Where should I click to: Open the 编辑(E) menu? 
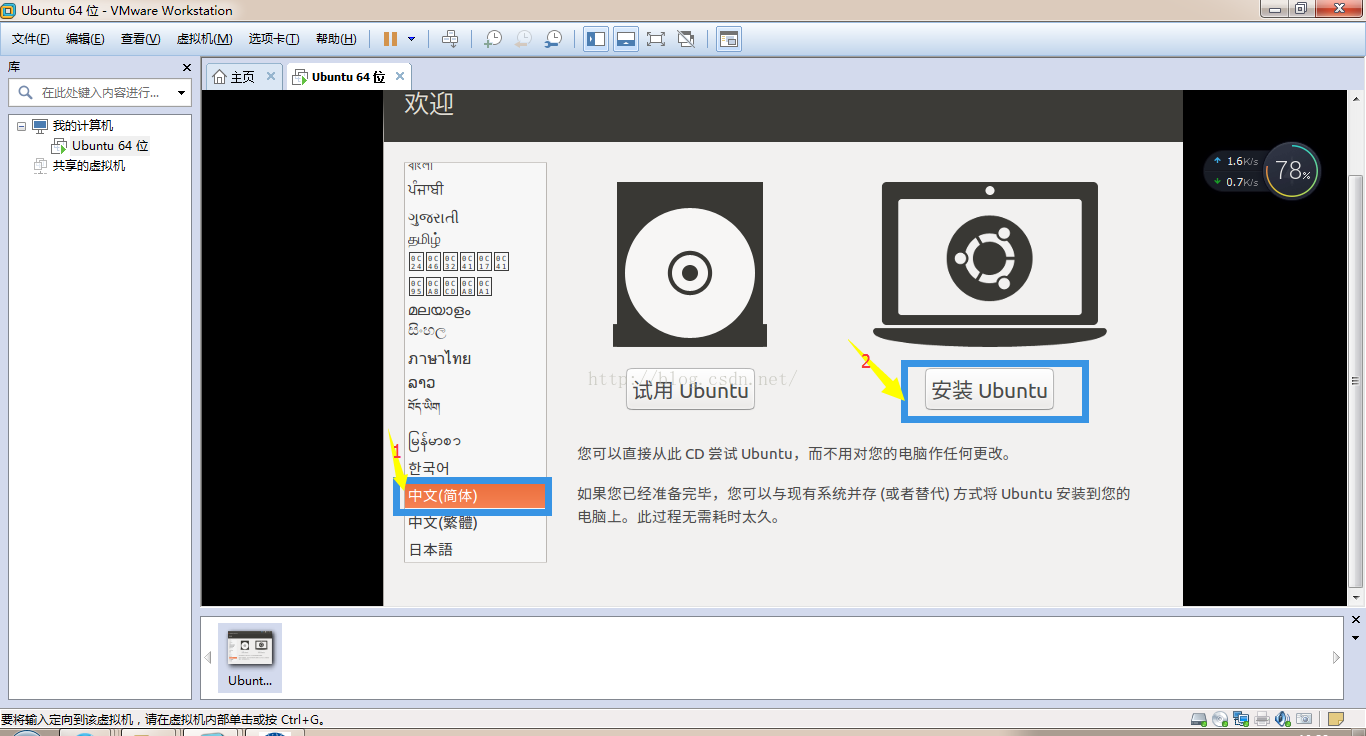[85, 39]
